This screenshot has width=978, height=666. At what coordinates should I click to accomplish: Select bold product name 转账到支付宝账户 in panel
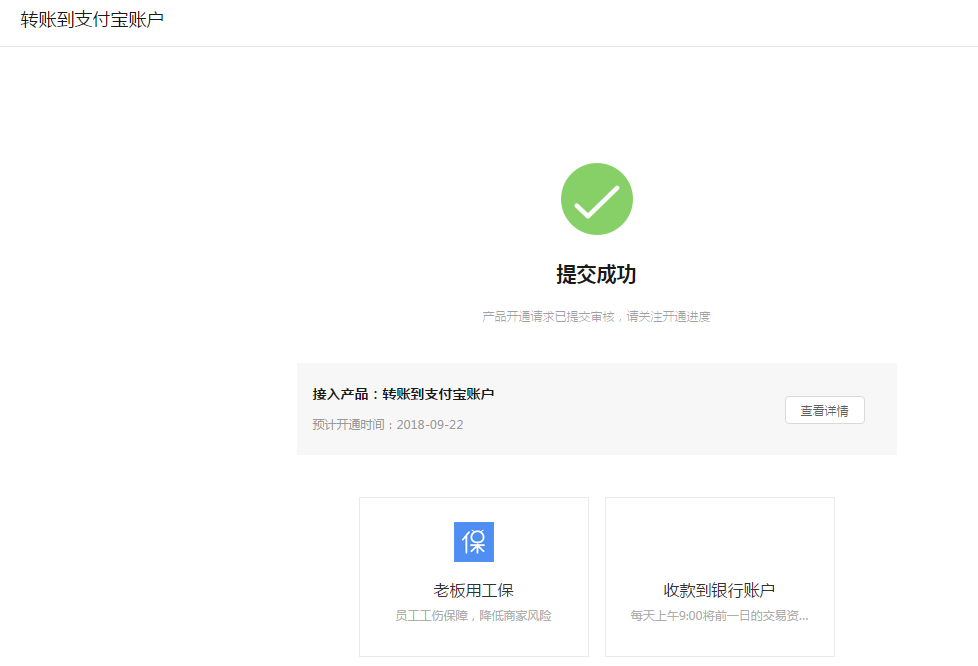pos(438,394)
